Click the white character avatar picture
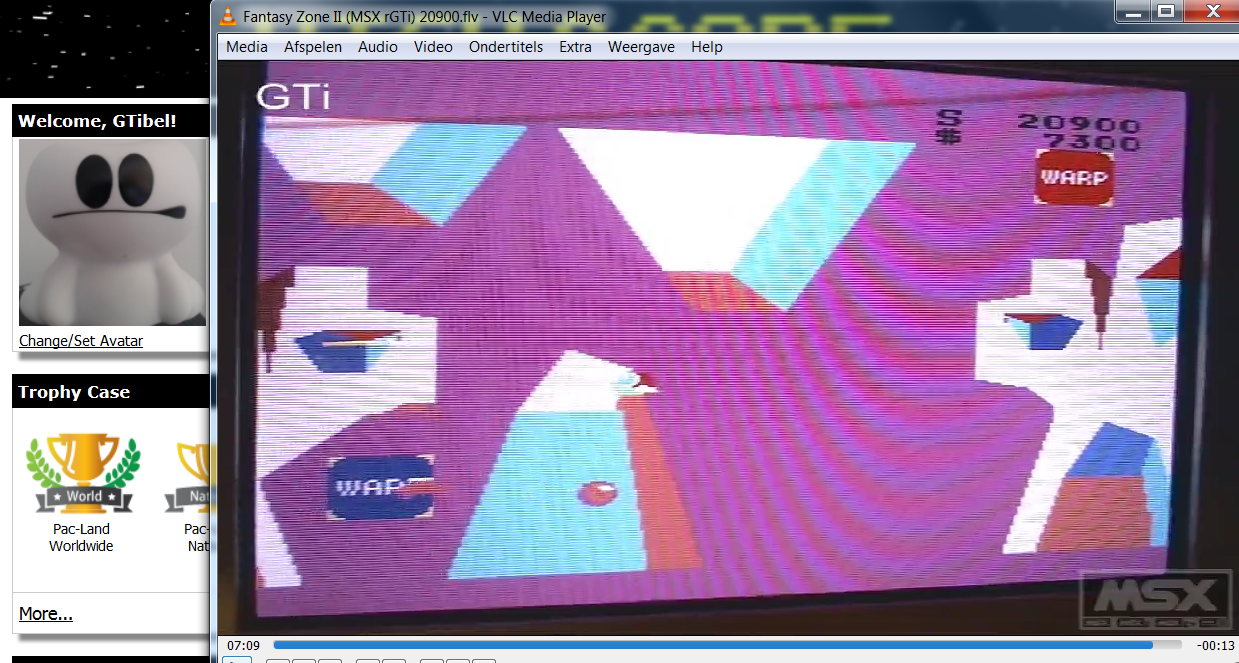Image resolution: width=1239 pixels, height=663 pixels. [112, 232]
